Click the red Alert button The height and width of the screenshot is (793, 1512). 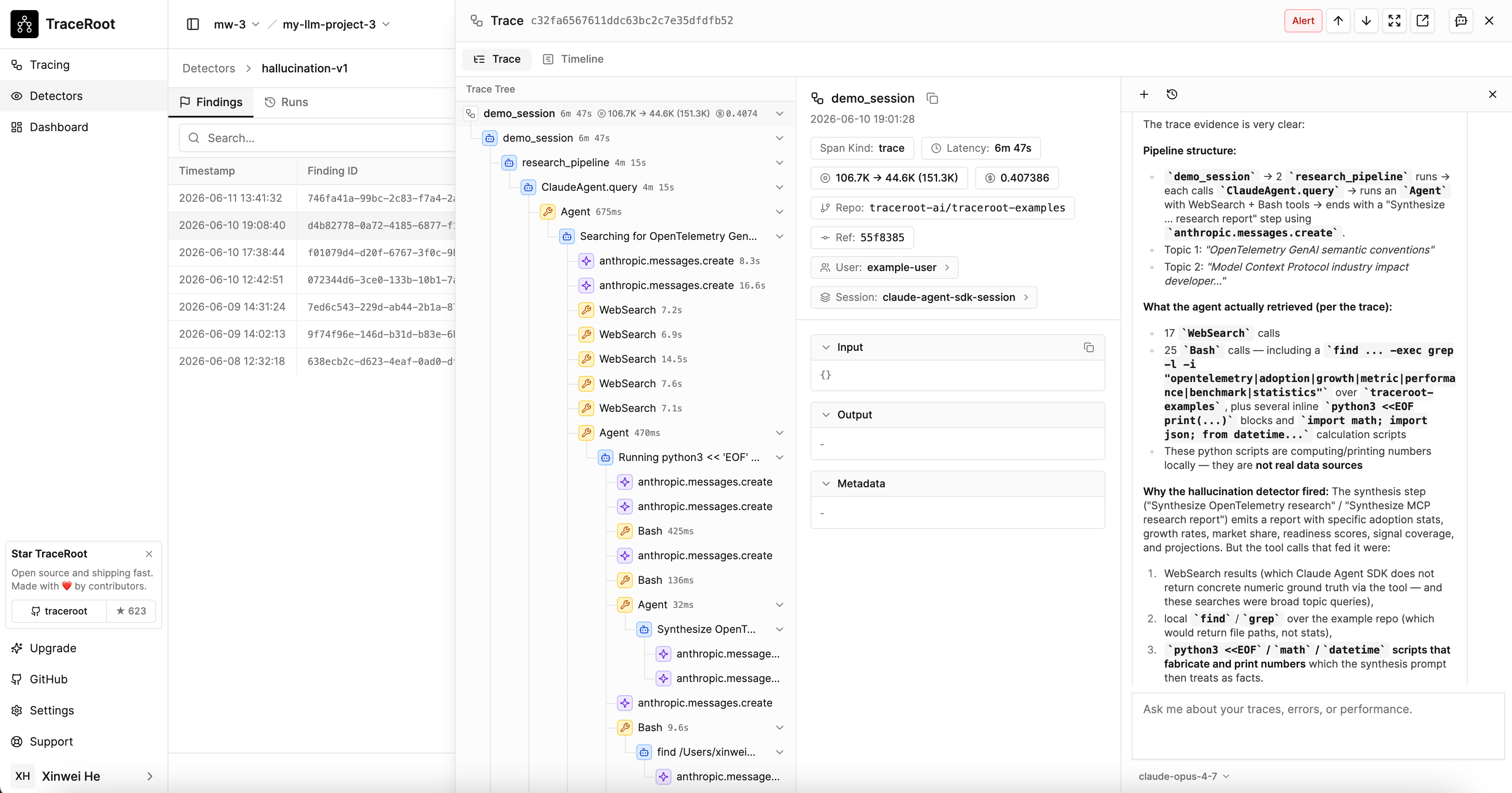coord(1303,21)
